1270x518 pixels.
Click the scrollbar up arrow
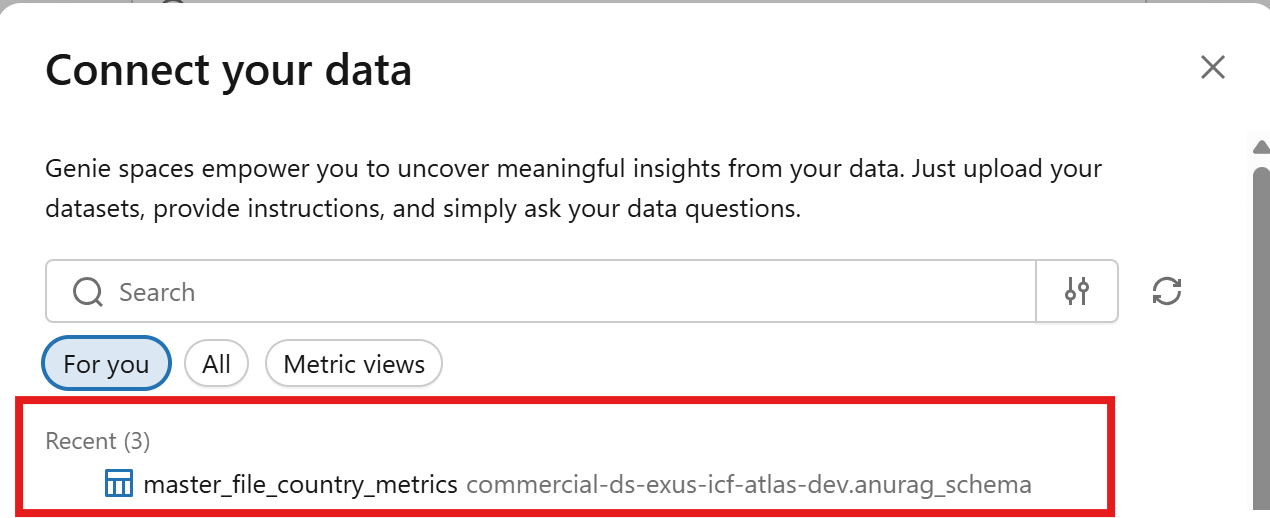click(x=1261, y=147)
